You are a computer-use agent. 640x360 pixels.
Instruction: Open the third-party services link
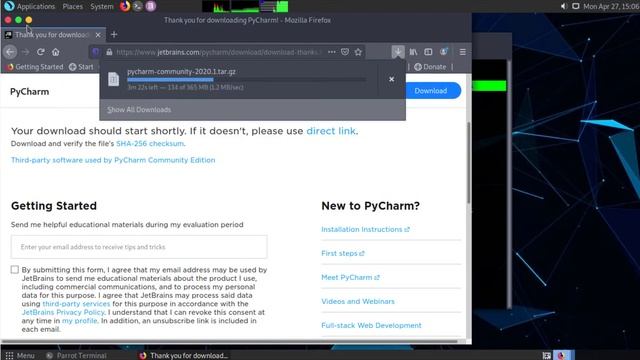pos(76,304)
